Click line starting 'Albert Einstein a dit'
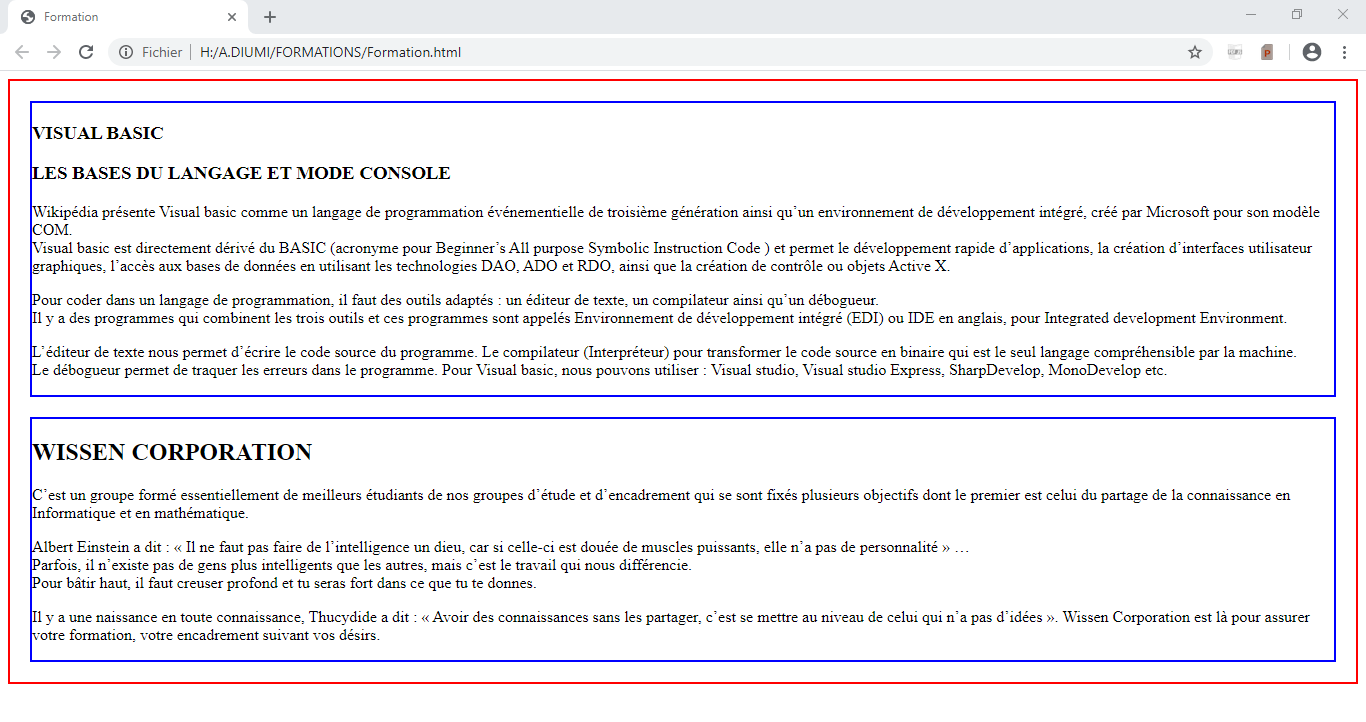This screenshot has height=722, width=1366. [x=500, y=548]
